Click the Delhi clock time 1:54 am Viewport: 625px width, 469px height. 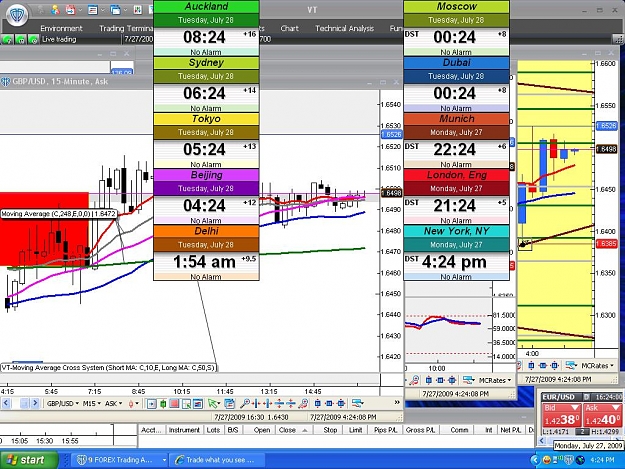(x=204, y=262)
